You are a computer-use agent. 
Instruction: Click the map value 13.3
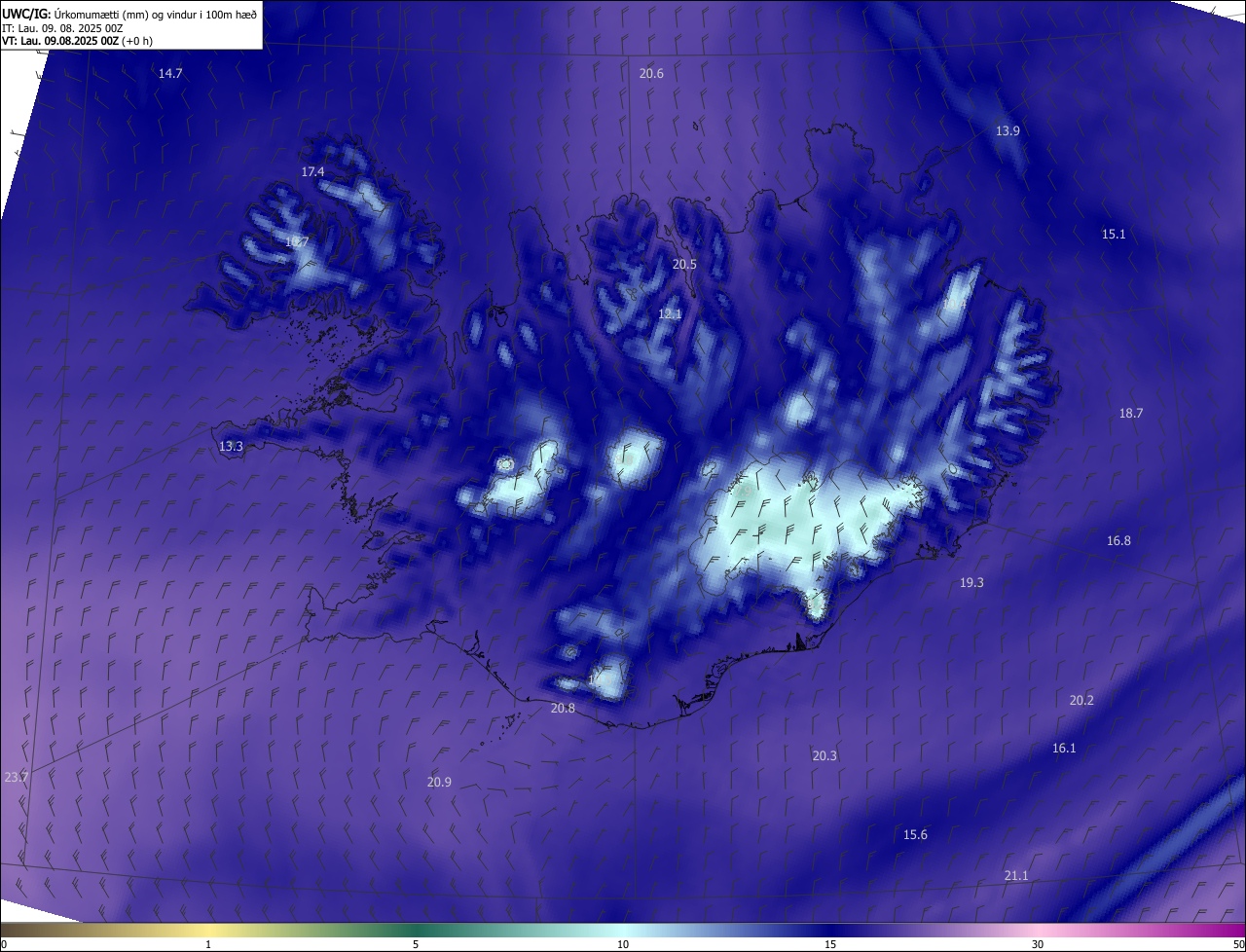point(231,446)
